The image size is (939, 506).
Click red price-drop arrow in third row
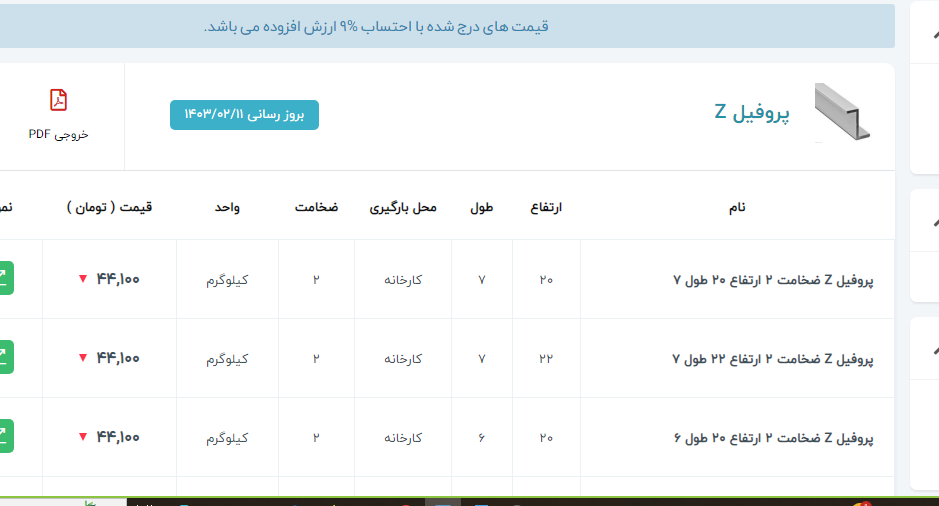point(83,438)
